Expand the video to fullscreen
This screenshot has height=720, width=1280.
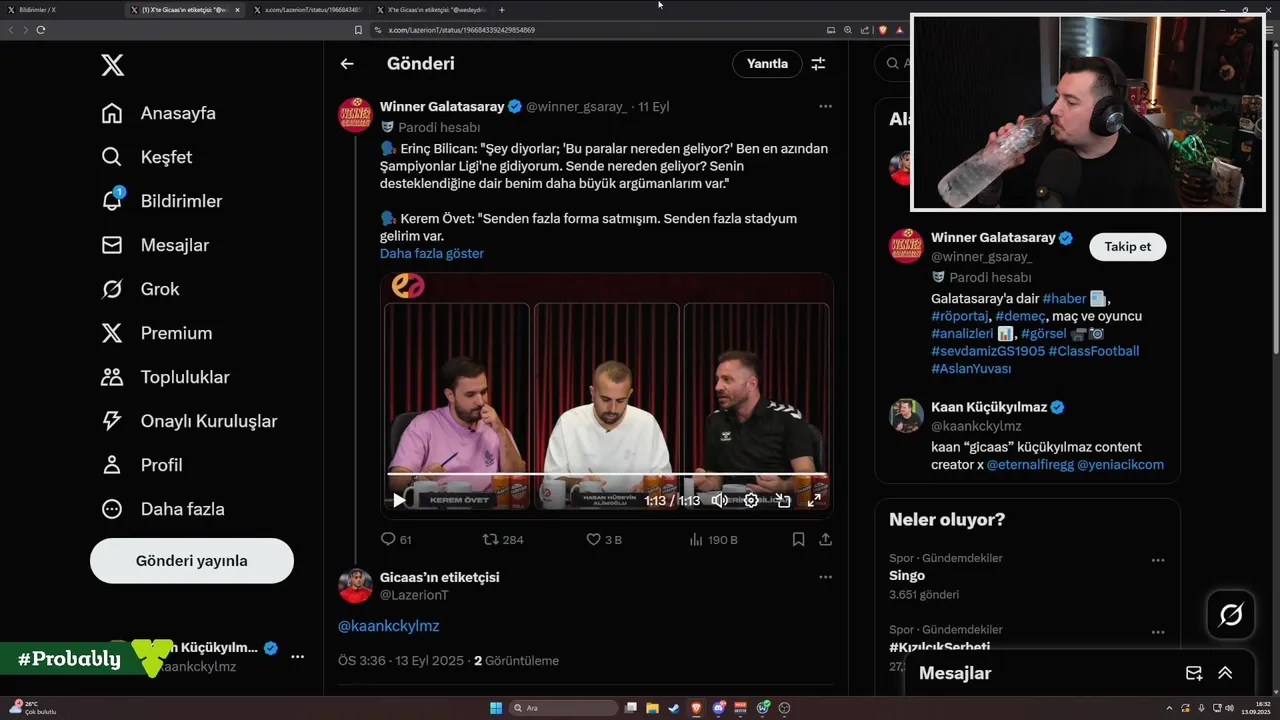click(815, 500)
